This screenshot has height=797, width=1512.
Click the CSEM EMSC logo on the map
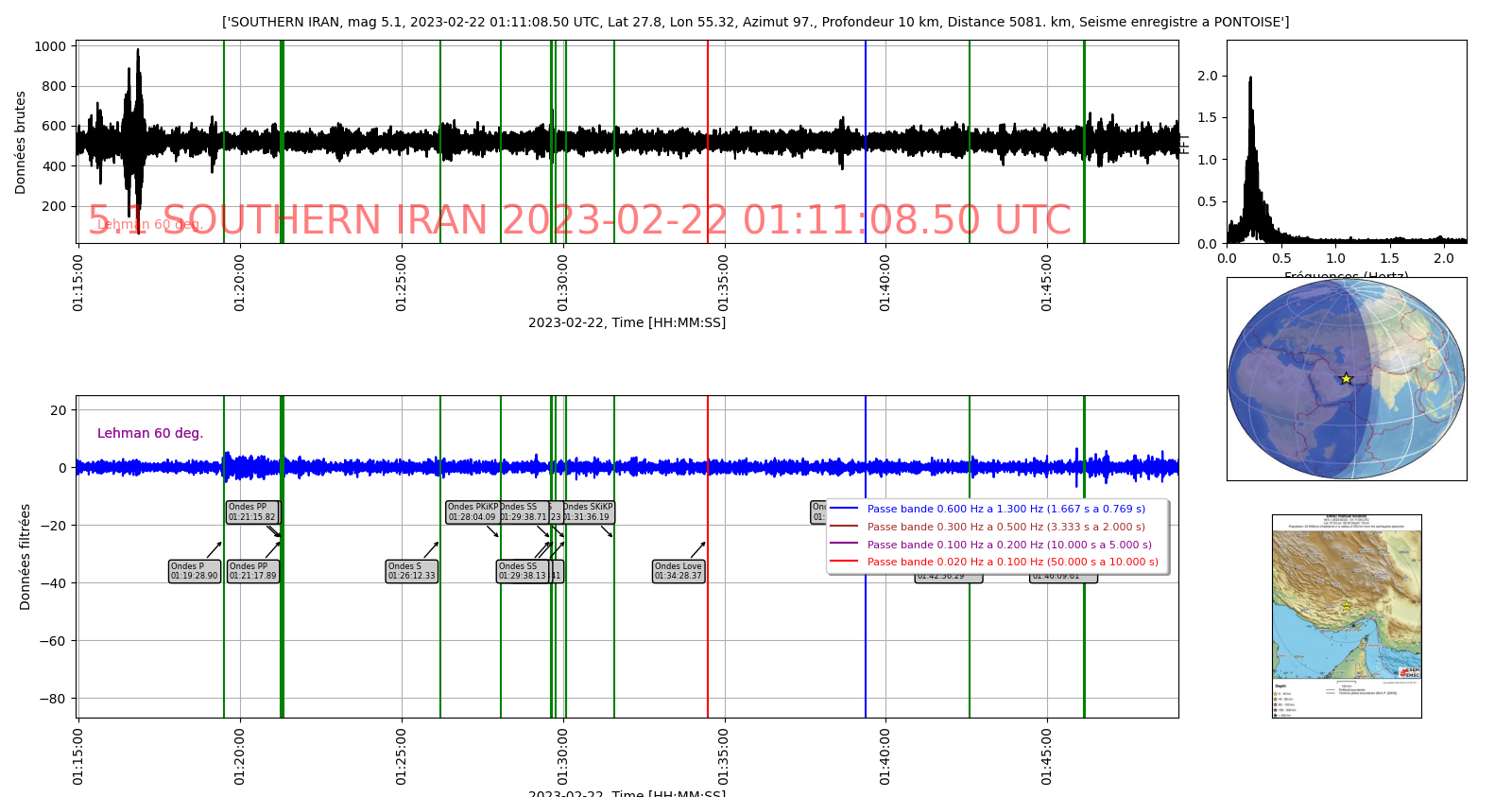point(1411,672)
